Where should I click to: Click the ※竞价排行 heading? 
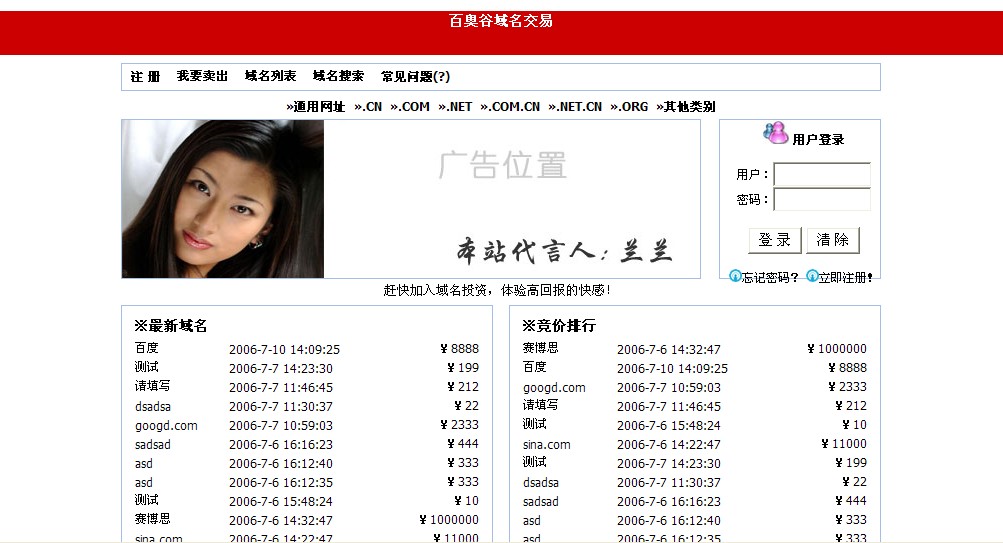[558, 326]
